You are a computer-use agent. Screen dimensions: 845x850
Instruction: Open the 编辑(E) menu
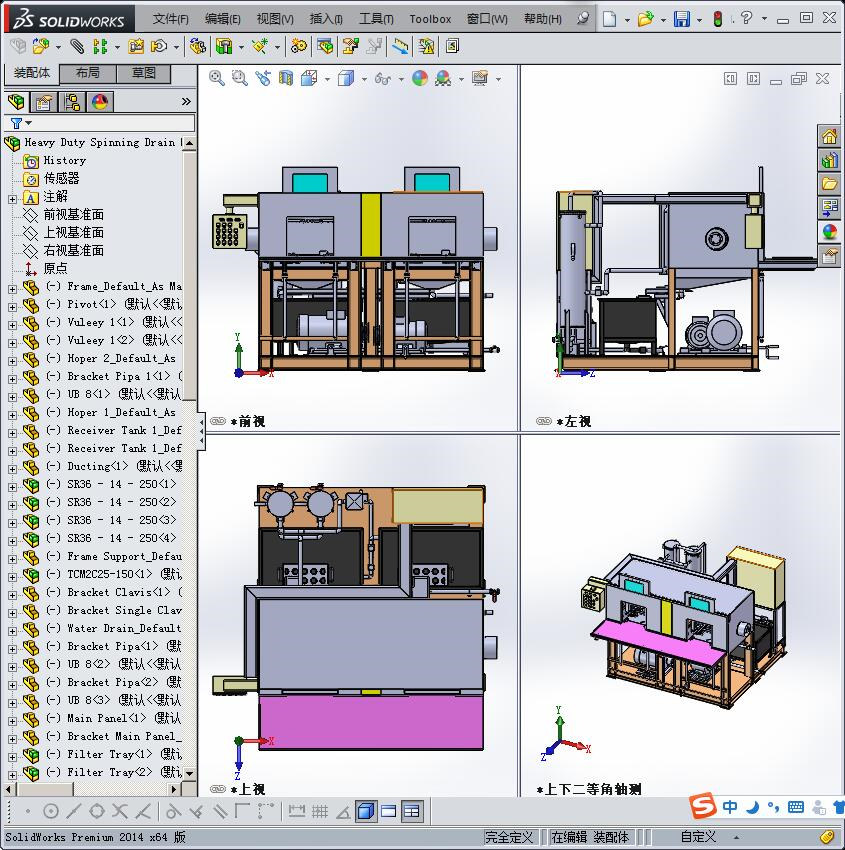tap(222, 19)
